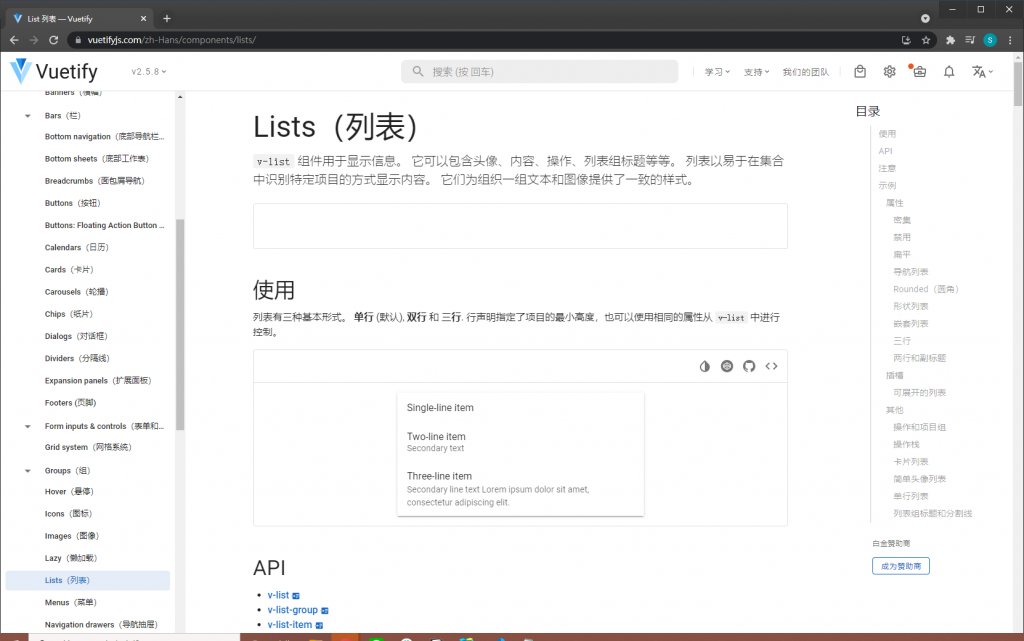Screen dimensions: 1024x641
Task: Open the media control queue icon
Action: pos(970,40)
